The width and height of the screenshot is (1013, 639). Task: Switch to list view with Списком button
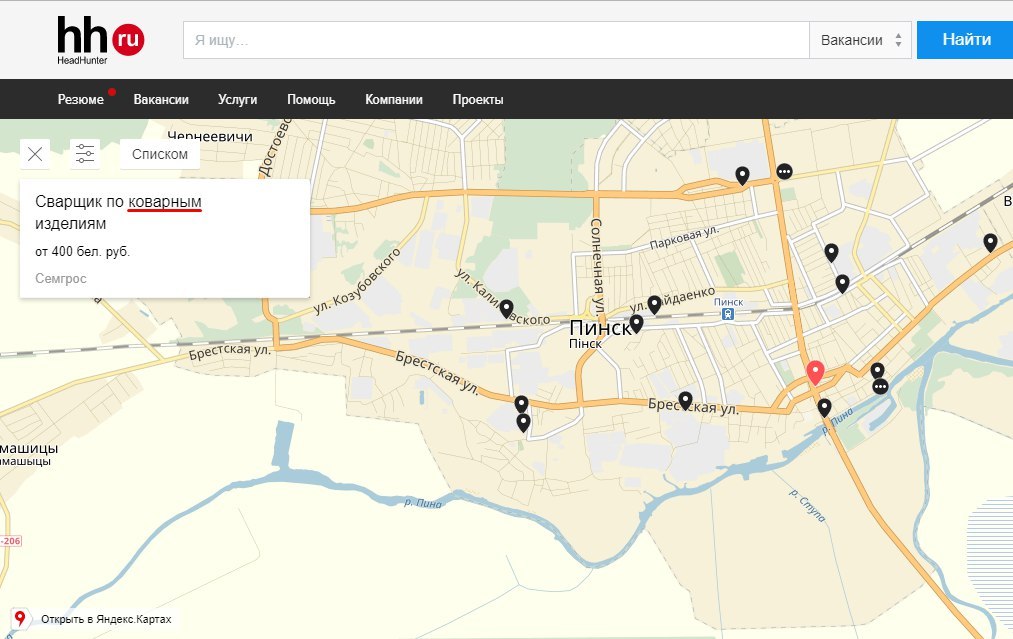pos(160,154)
